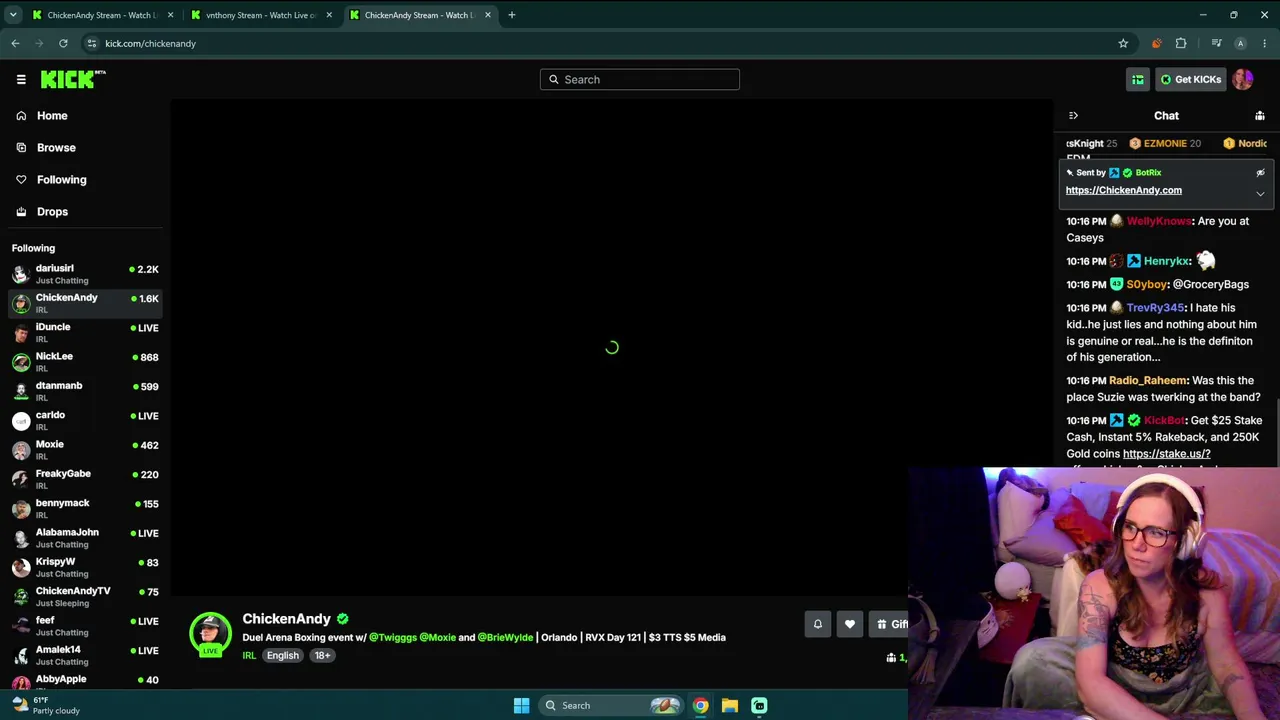1280x720 pixels.
Task: Click the Kick logo
Action: coord(73,79)
